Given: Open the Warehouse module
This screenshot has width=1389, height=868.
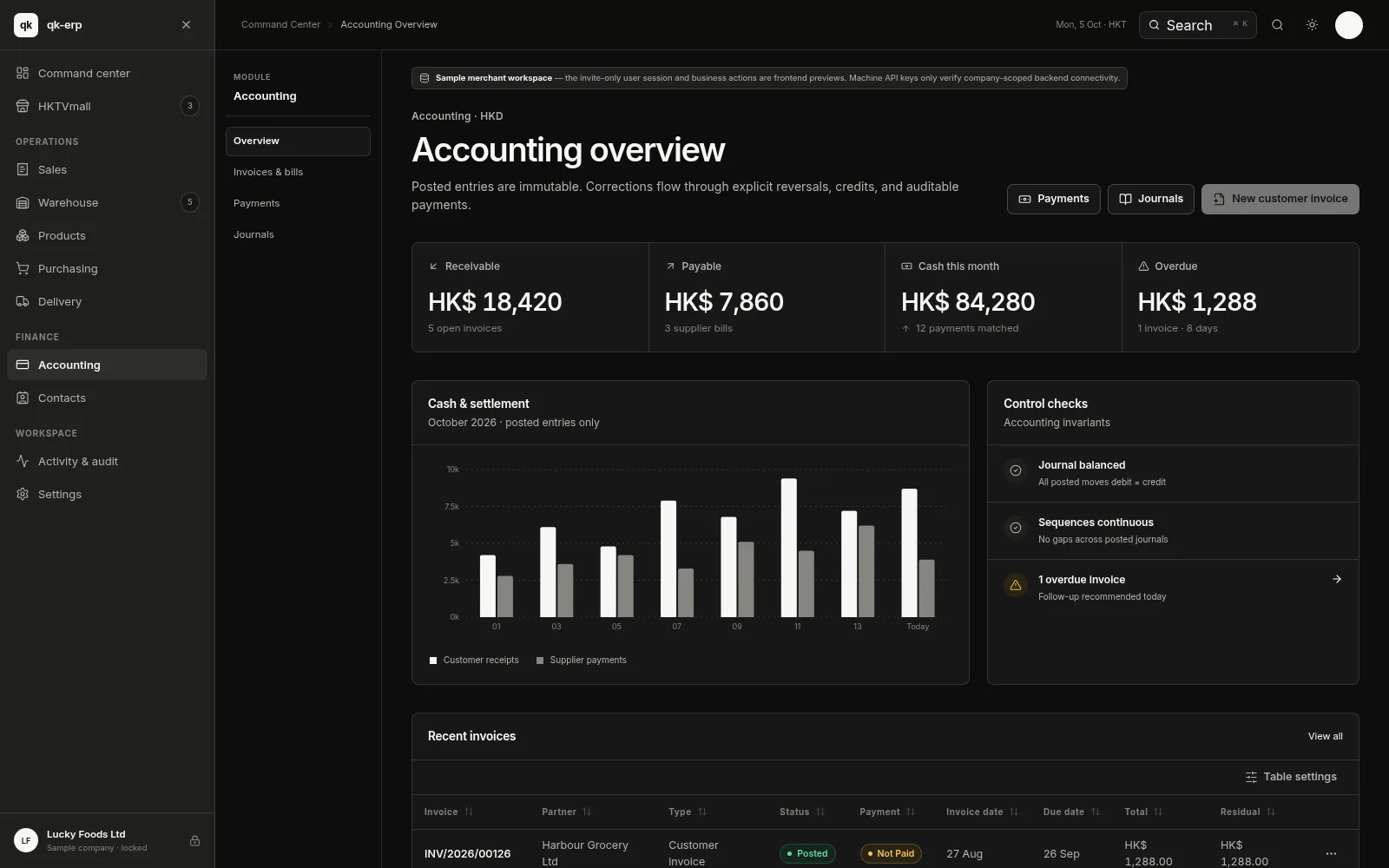Looking at the screenshot, I should point(107,202).
